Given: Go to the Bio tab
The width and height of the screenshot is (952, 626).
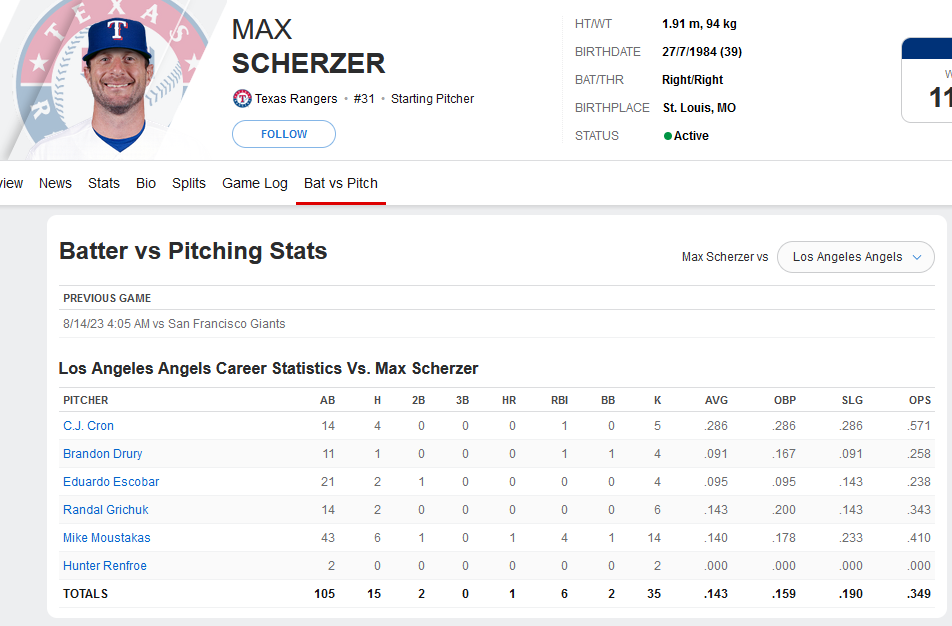Looking at the screenshot, I should click(146, 183).
